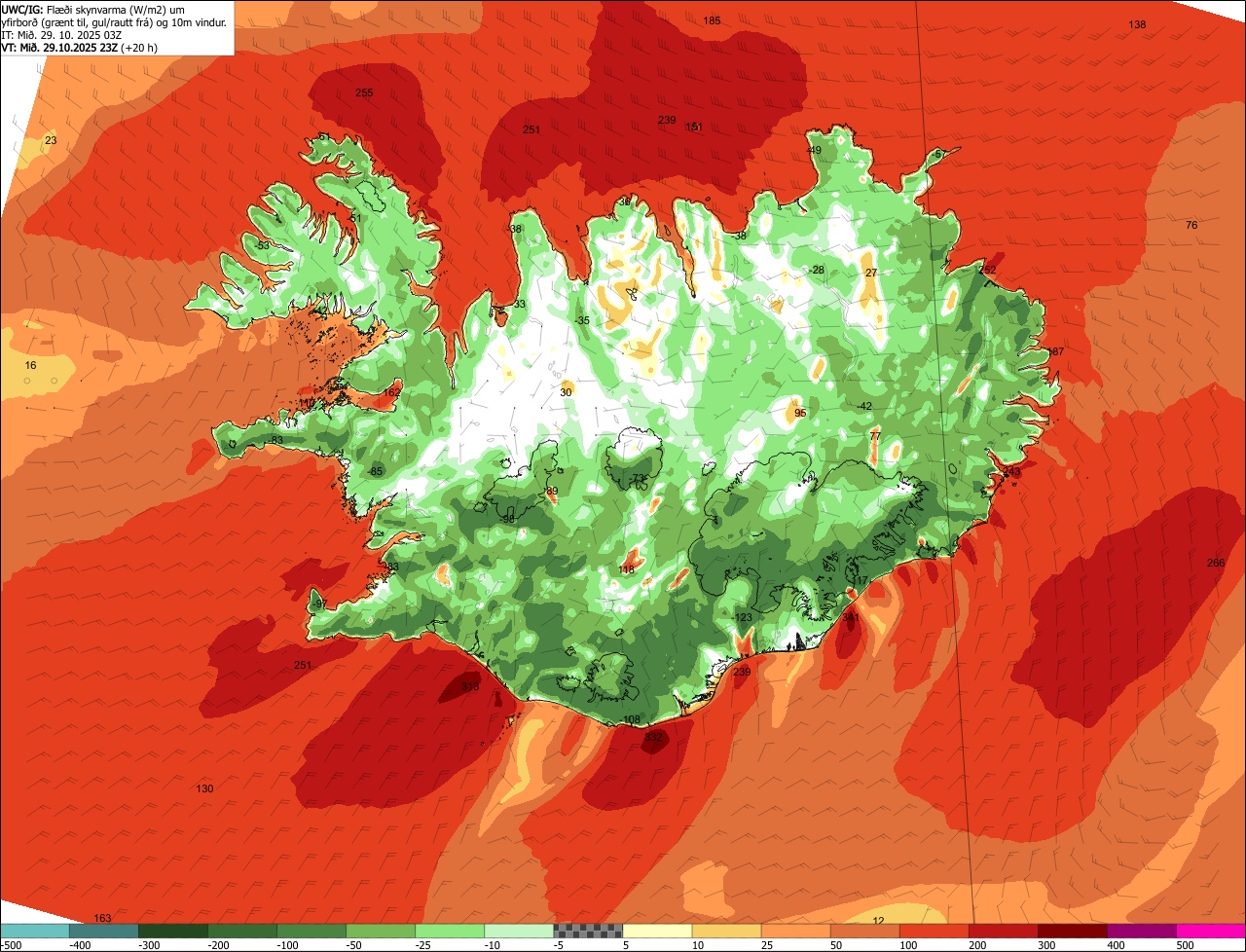Click the legend label '-50'
The width and height of the screenshot is (1246, 952).
[x=356, y=944]
